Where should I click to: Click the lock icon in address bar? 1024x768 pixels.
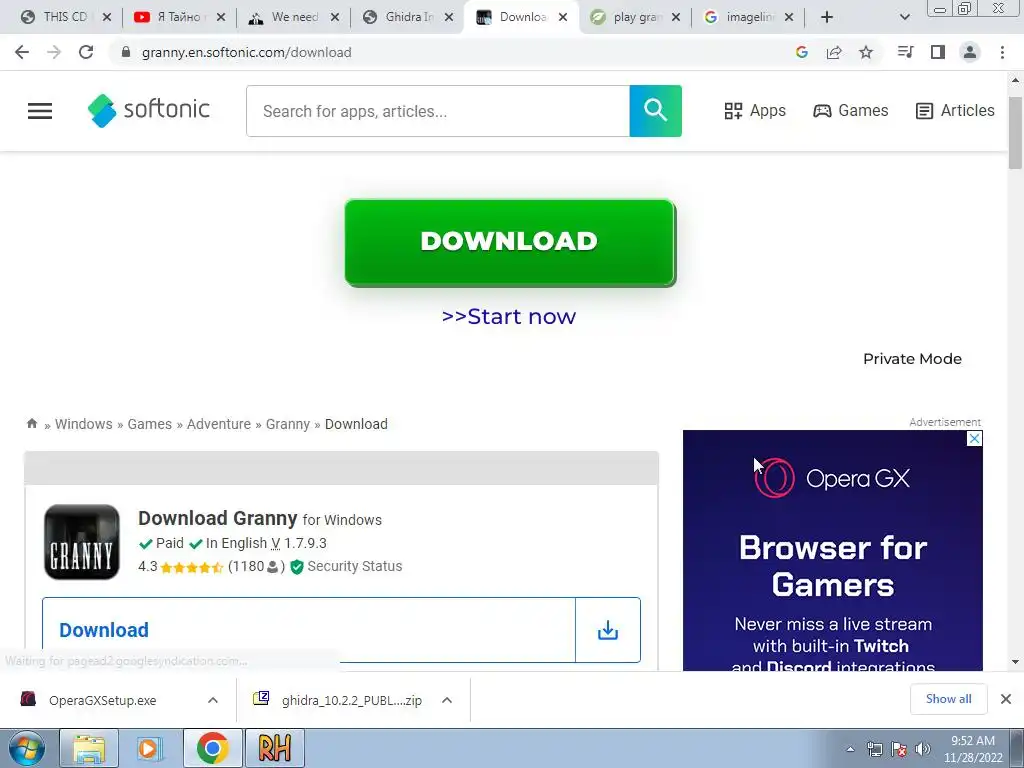tap(126, 52)
